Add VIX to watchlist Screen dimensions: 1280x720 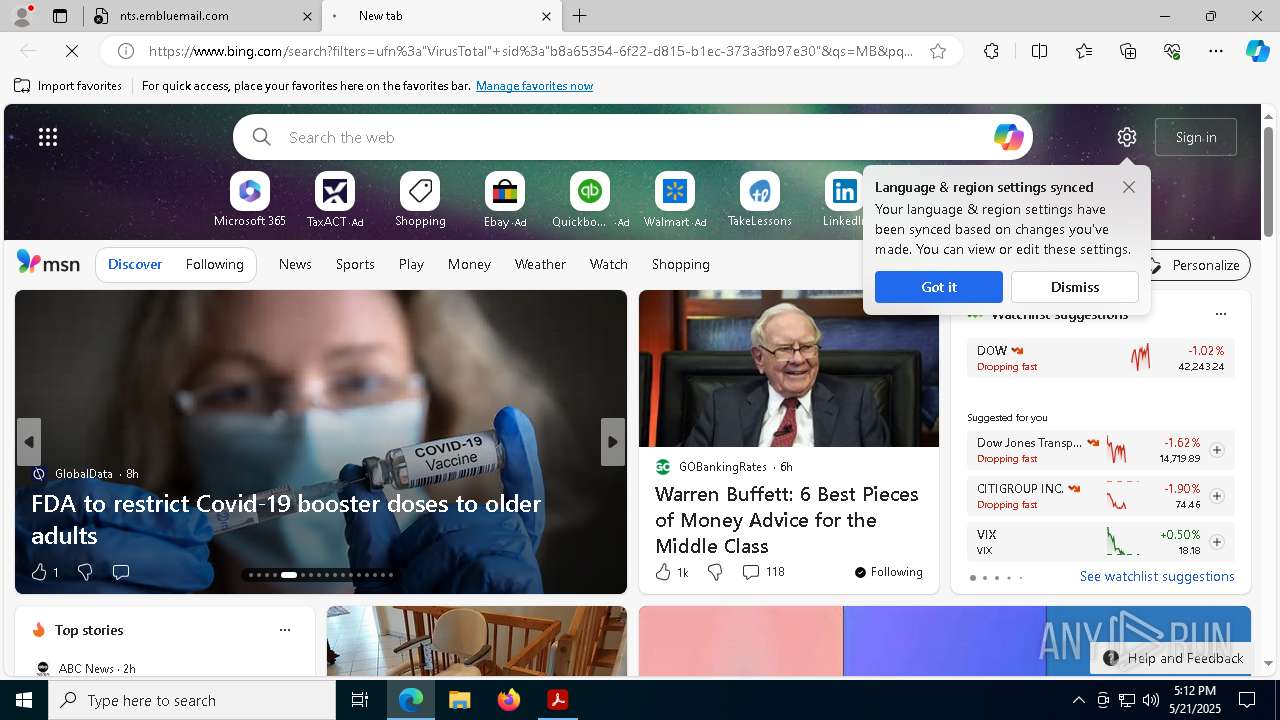[1217, 542]
